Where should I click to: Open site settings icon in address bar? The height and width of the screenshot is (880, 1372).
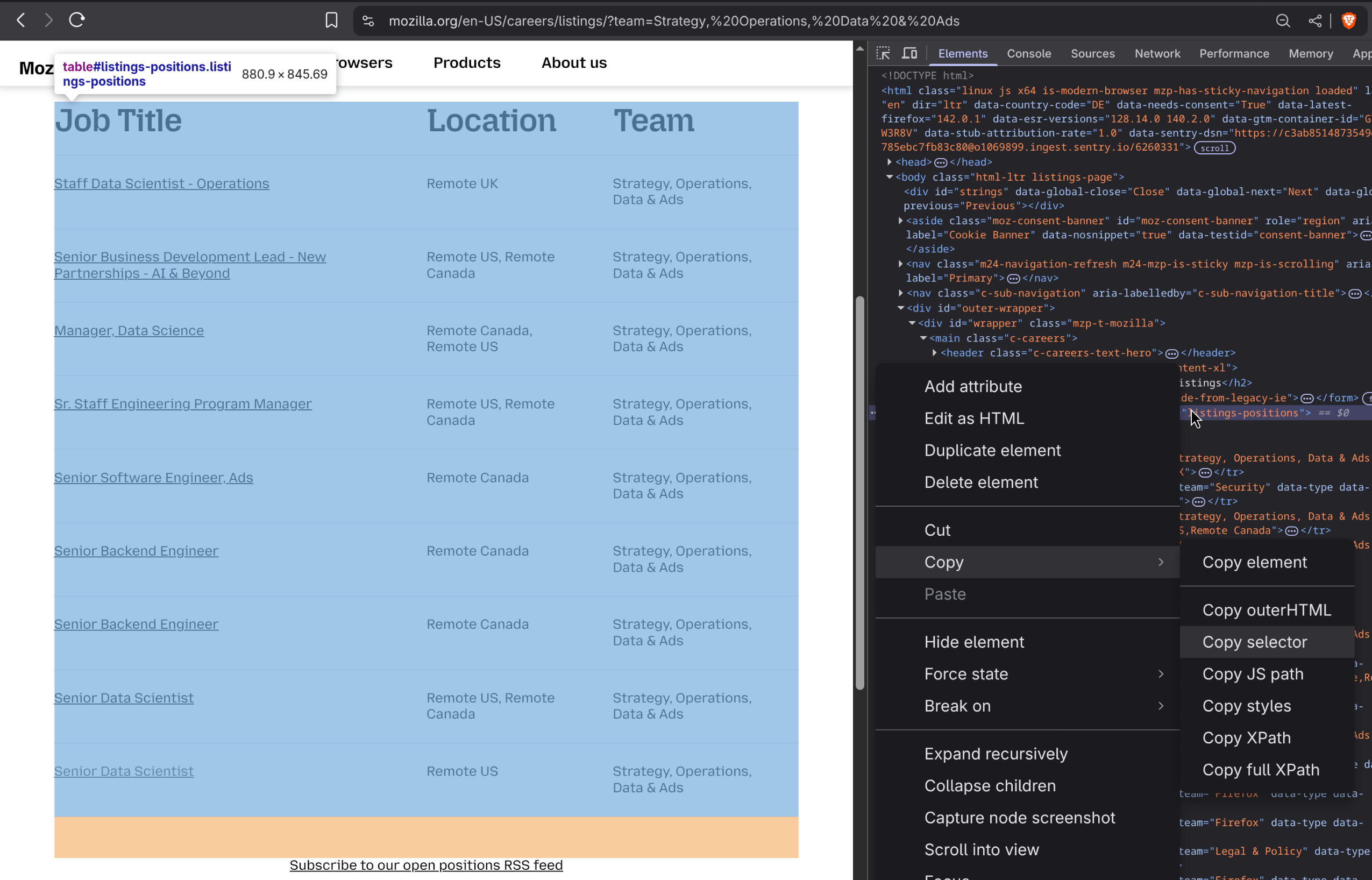[x=368, y=21]
